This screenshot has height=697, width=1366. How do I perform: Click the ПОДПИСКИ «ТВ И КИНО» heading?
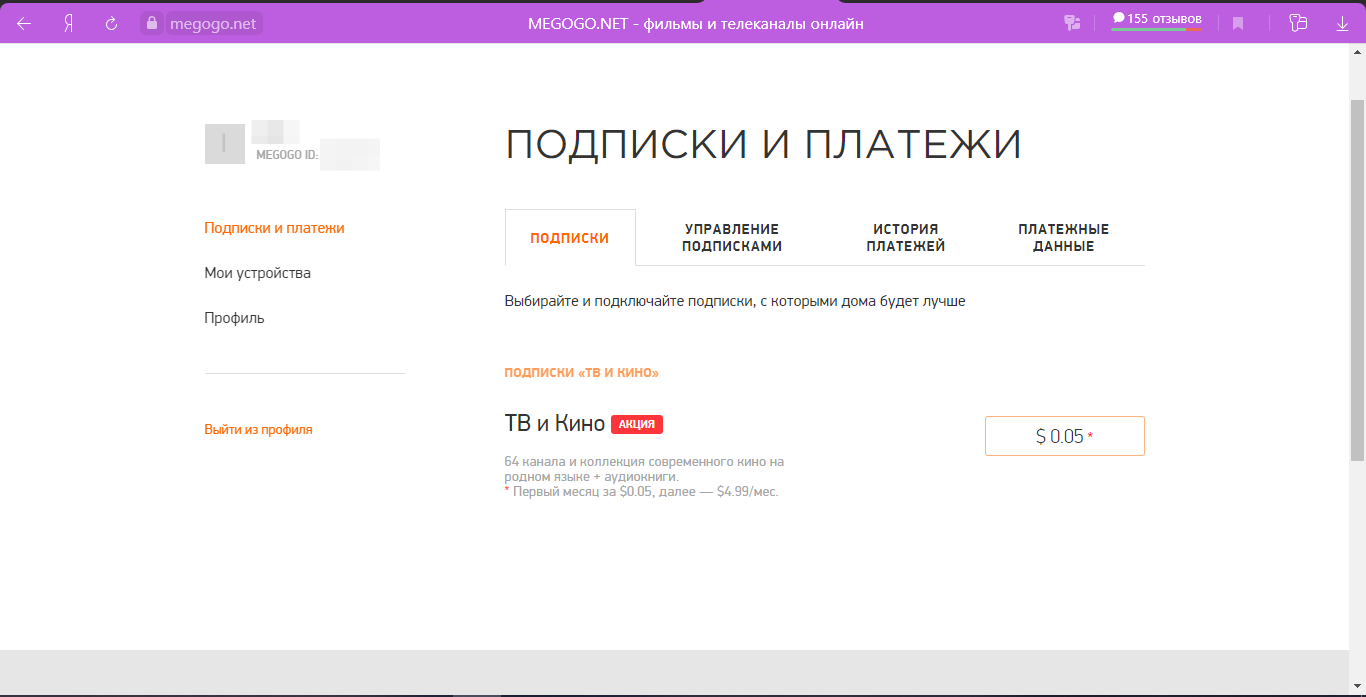582,373
